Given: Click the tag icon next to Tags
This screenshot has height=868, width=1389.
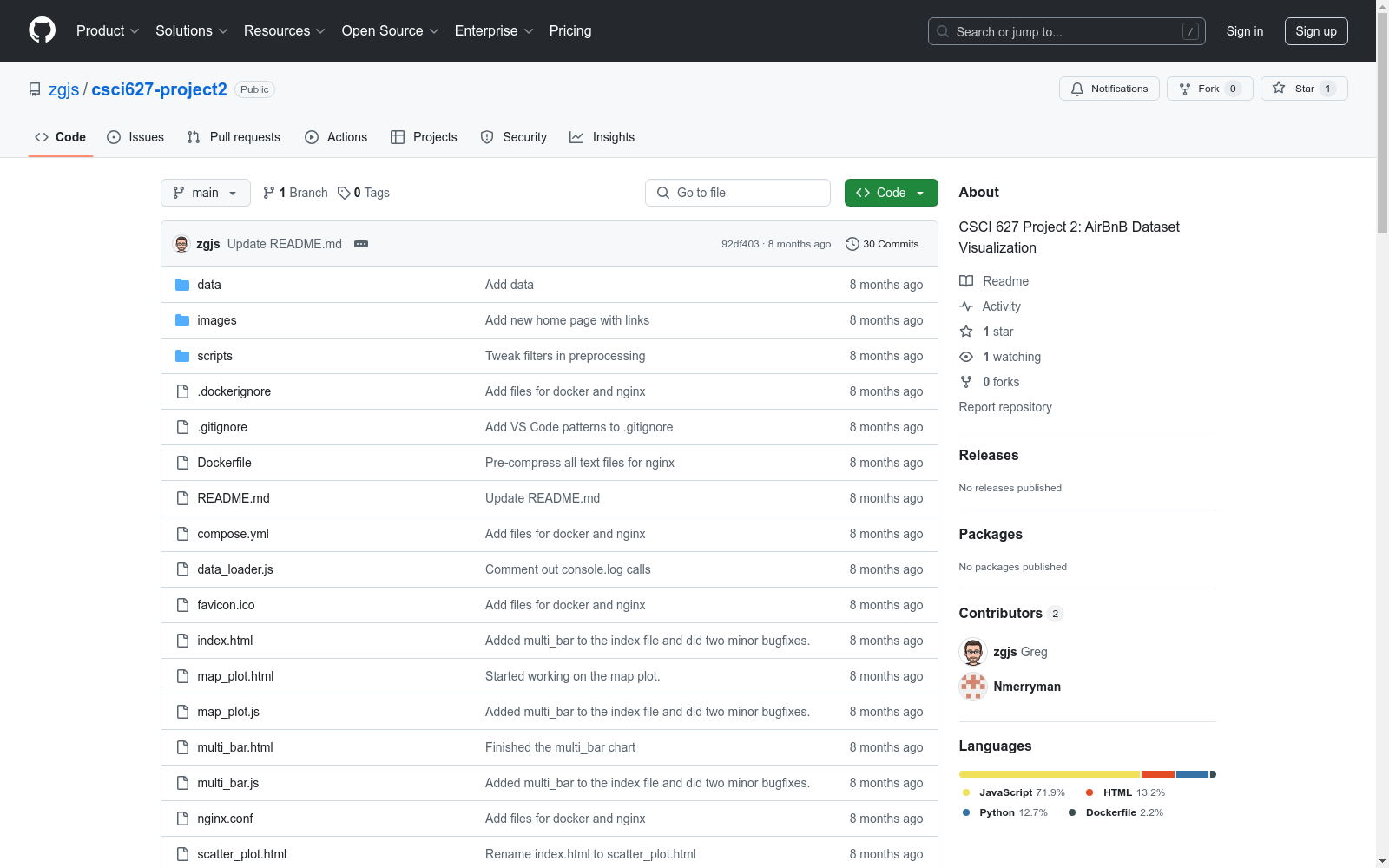Looking at the screenshot, I should point(344,193).
